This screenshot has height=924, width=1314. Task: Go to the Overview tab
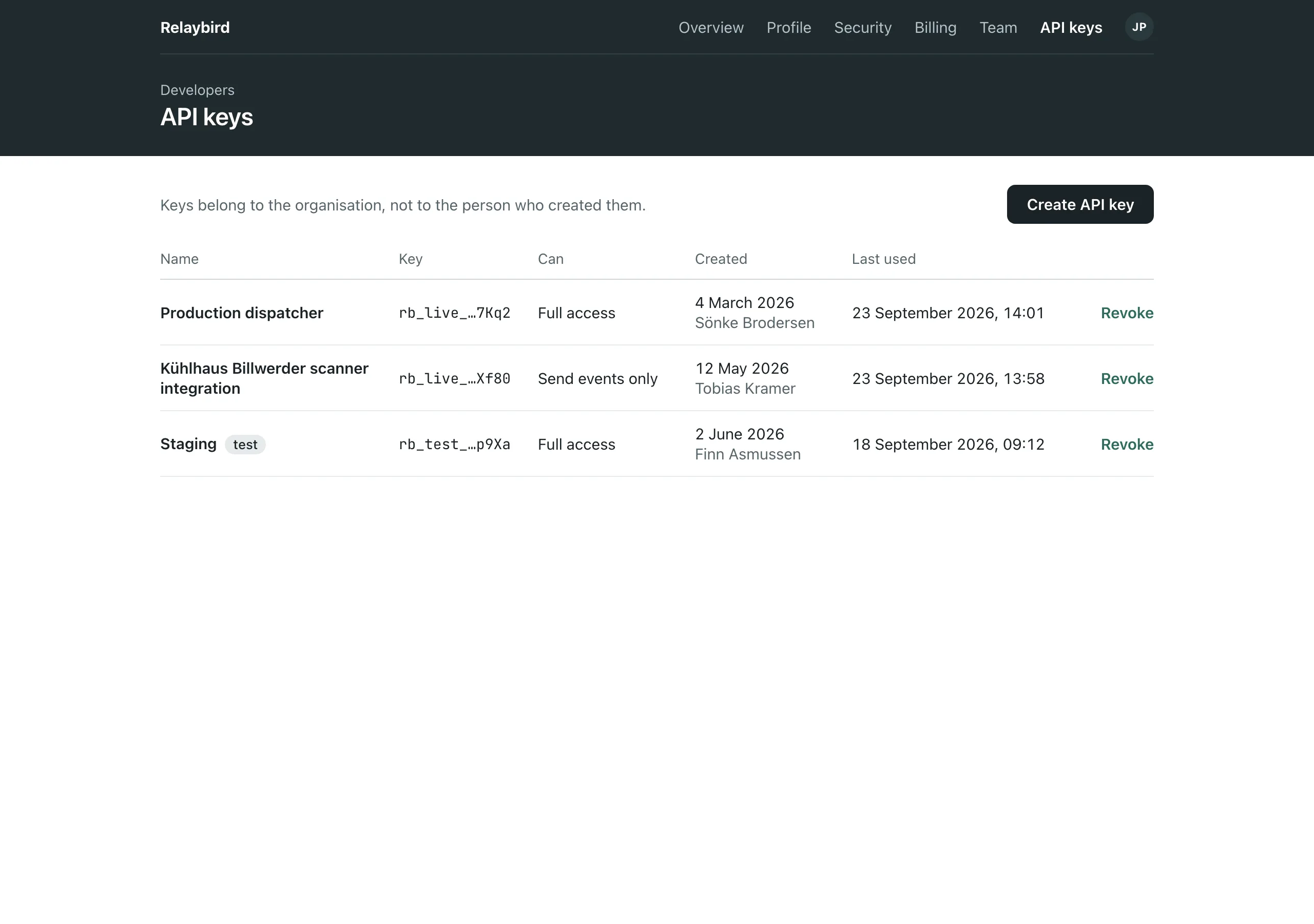pos(711,28)
